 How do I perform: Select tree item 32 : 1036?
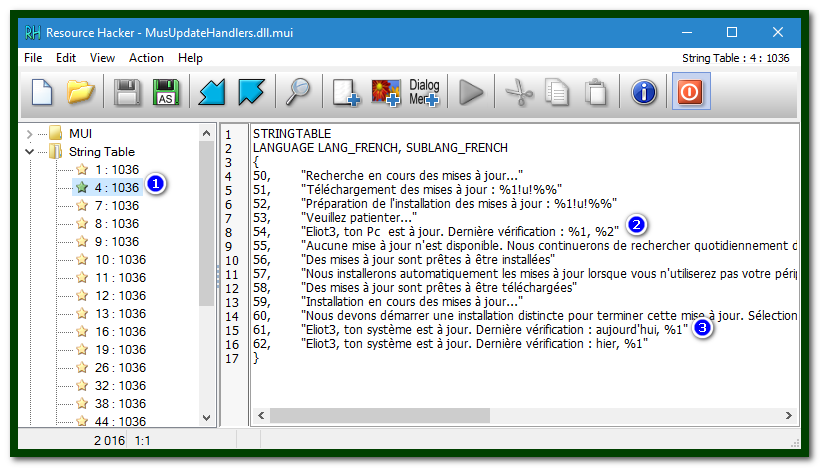pyautogui.click(x=120, y=385)
